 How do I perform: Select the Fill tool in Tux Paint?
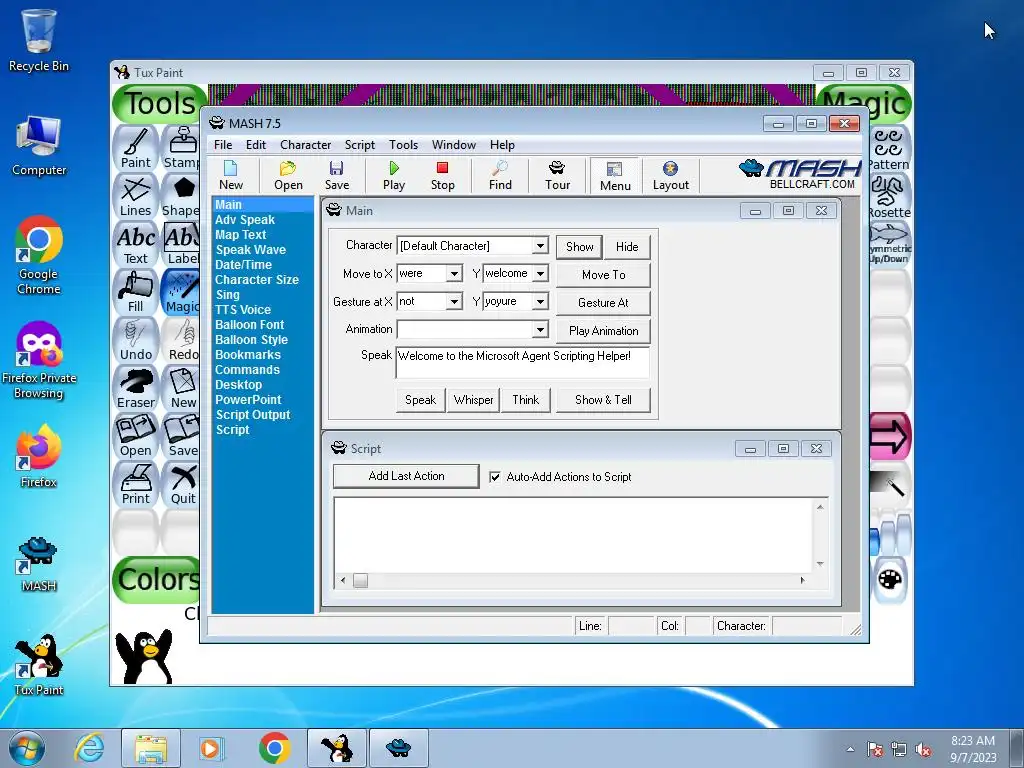[x=135, y=292]
